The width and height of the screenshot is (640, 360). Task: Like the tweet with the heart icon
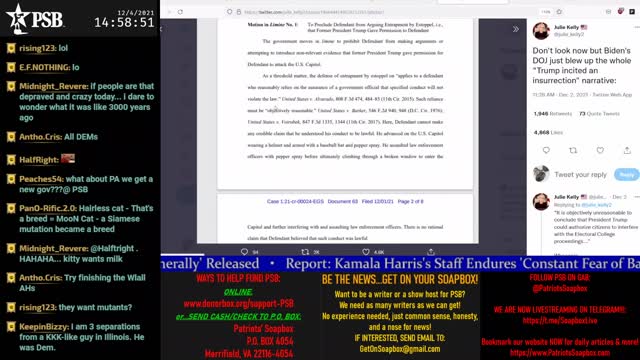point(600,150)
